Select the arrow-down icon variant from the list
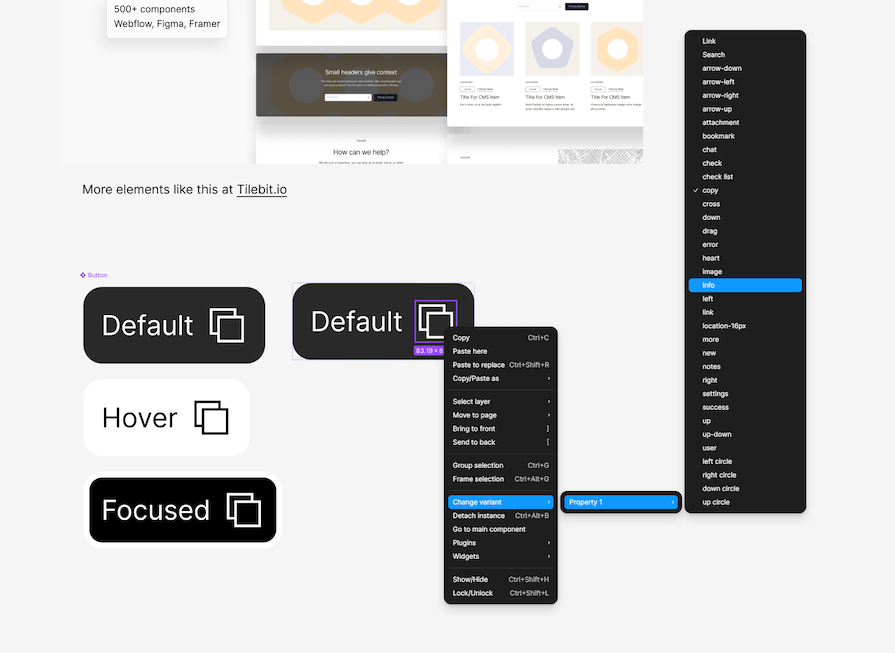This screenshot has height=653, width=895. click(x=721, y=68)
